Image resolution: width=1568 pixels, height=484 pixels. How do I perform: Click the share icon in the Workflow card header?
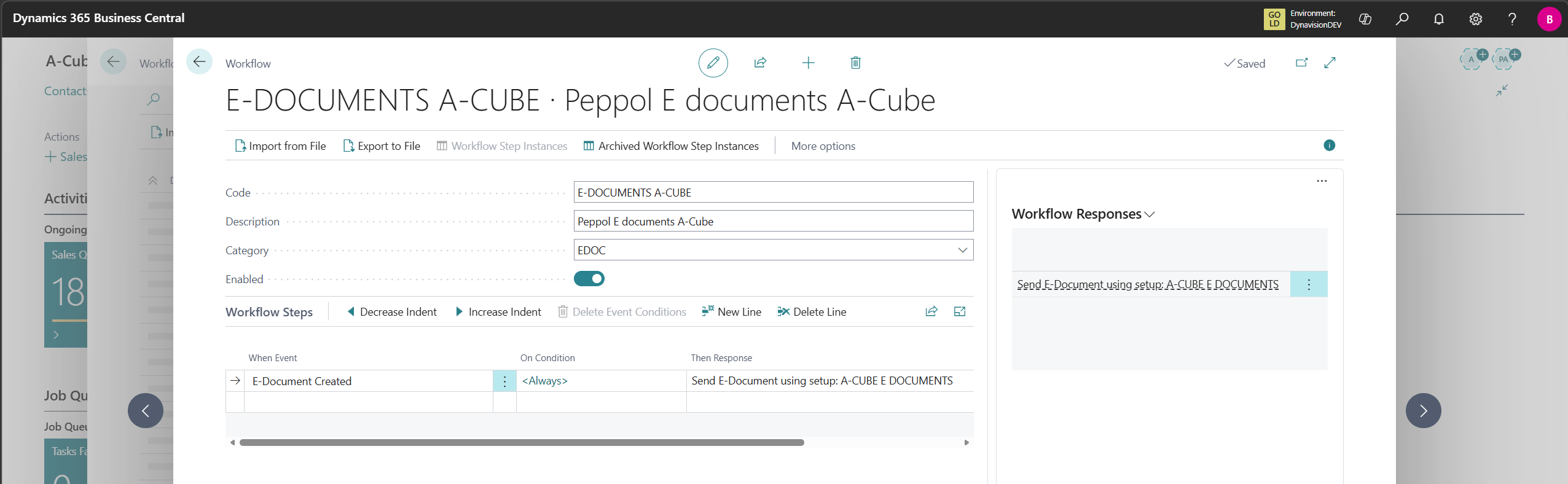pos(760,63)
